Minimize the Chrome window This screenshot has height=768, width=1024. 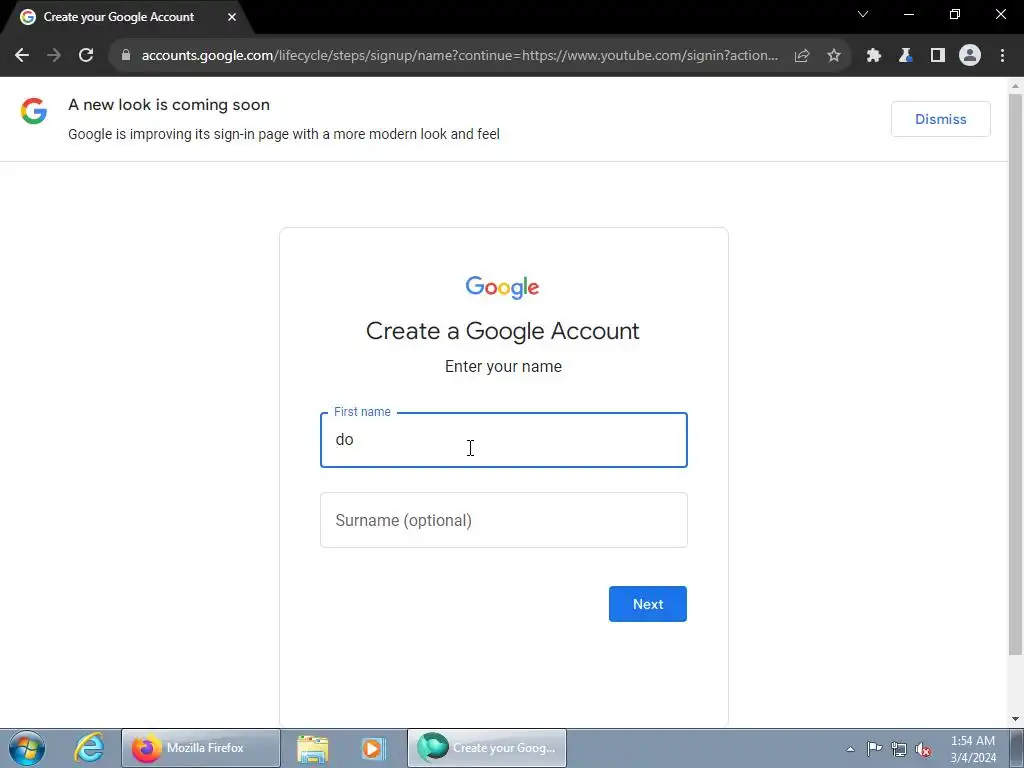click(908, 14)
